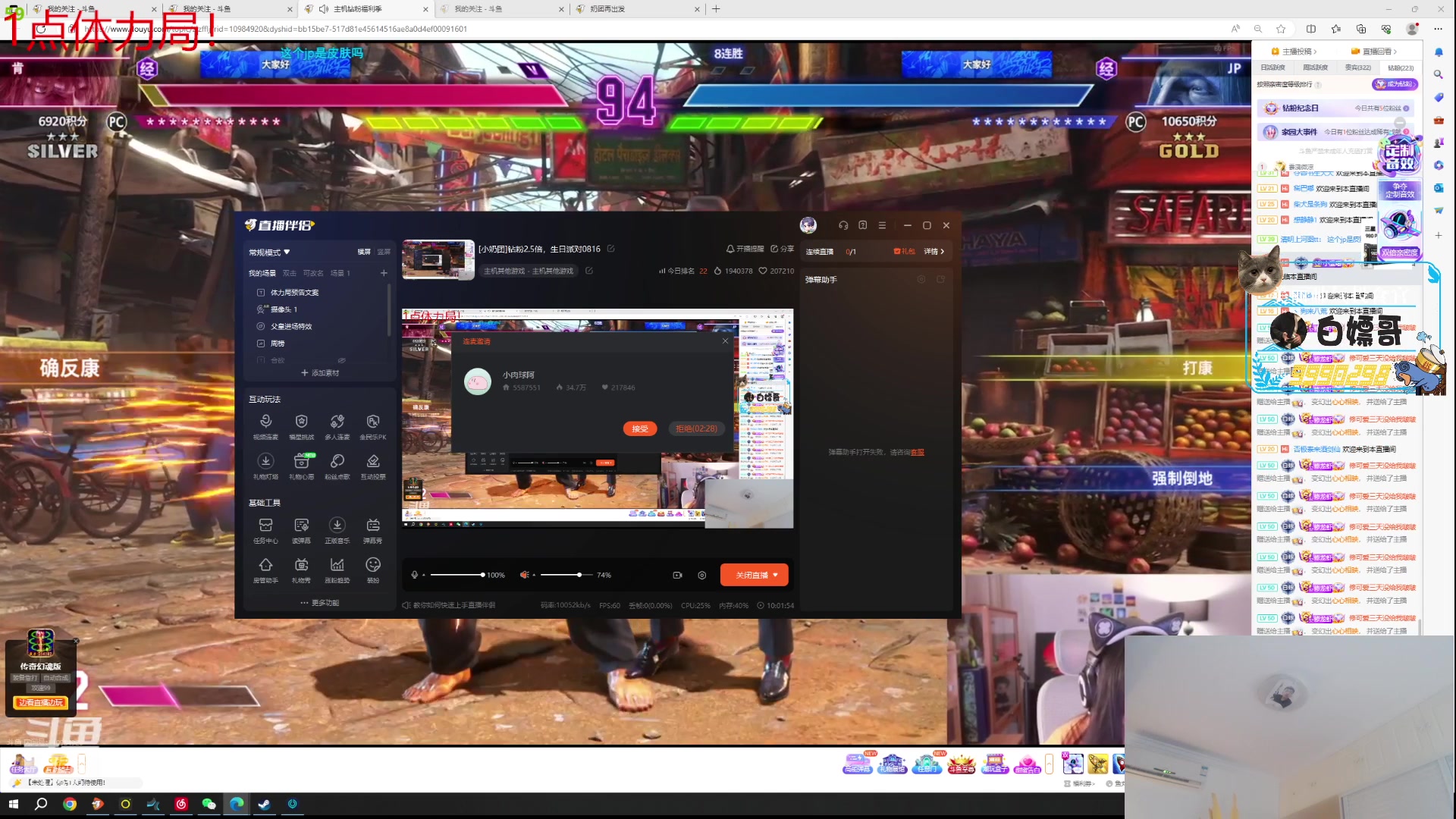Screen dimensions: 1456x819
Task: Switch to 贵宾(322) tab
Action: coord(1358,67)
